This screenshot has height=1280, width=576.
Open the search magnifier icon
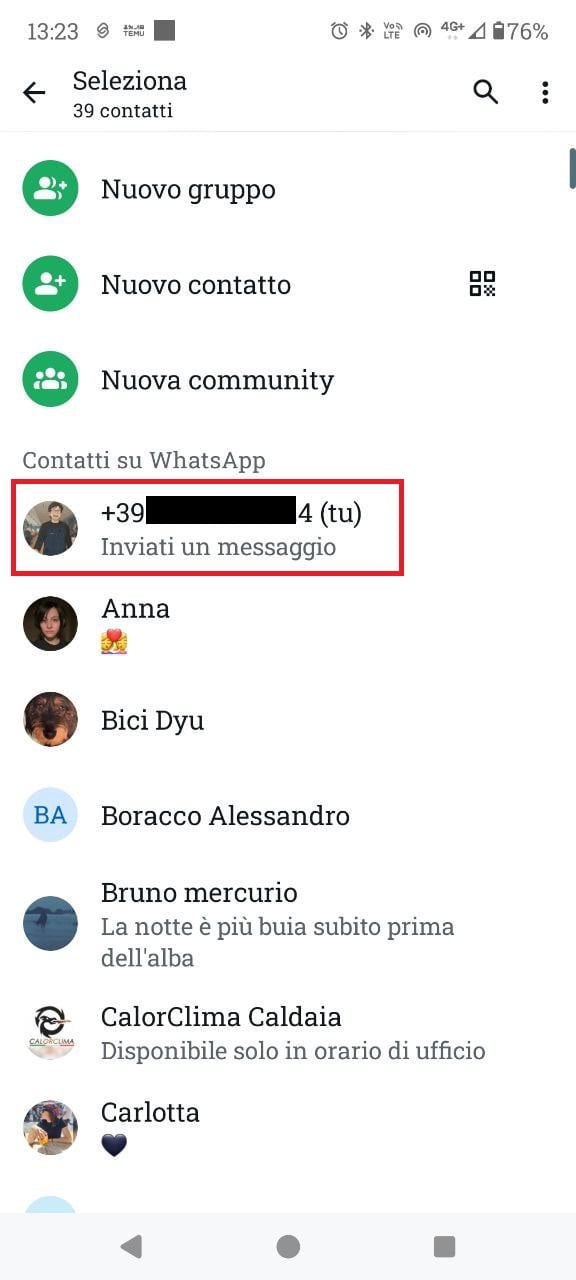coord(485,92)
